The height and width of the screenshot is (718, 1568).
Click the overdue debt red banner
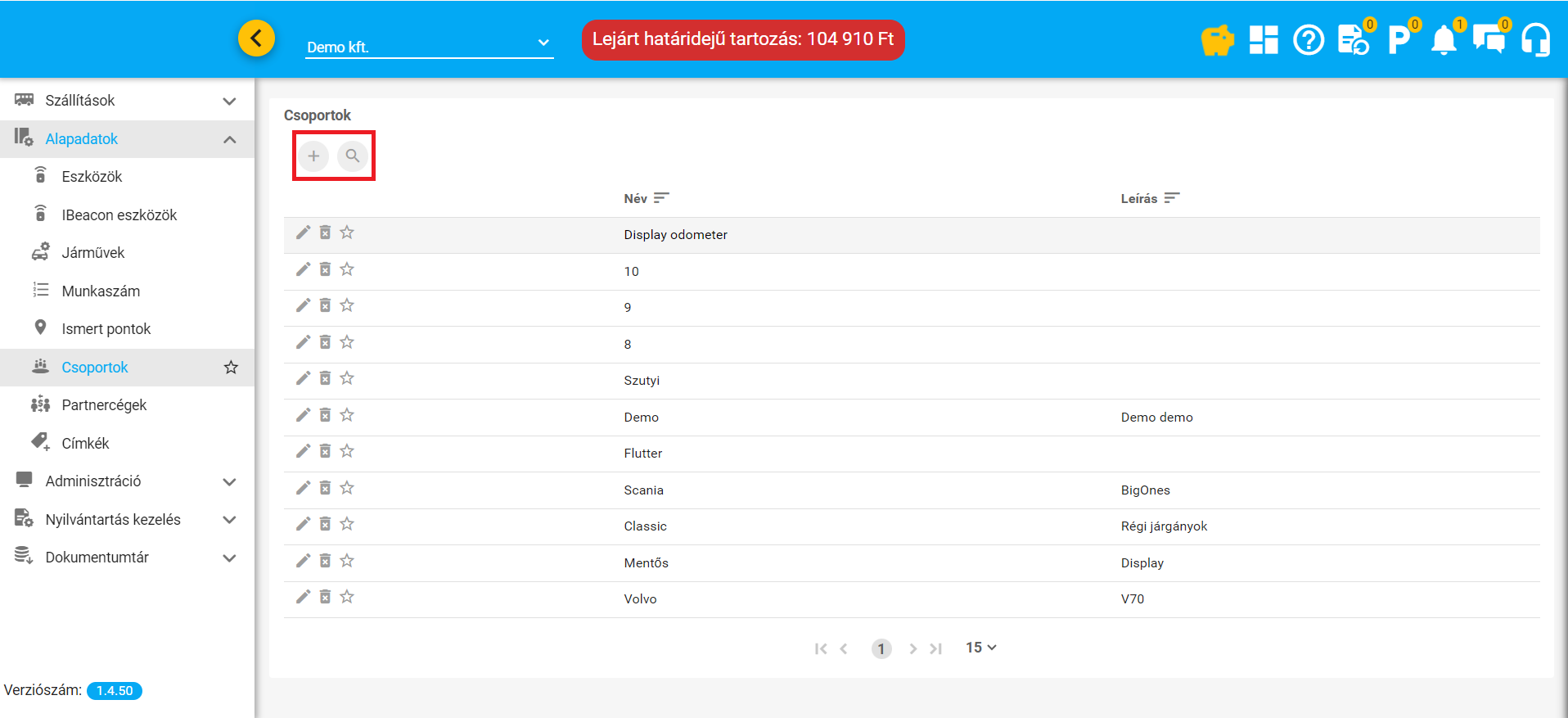click(x=742, y=39)
